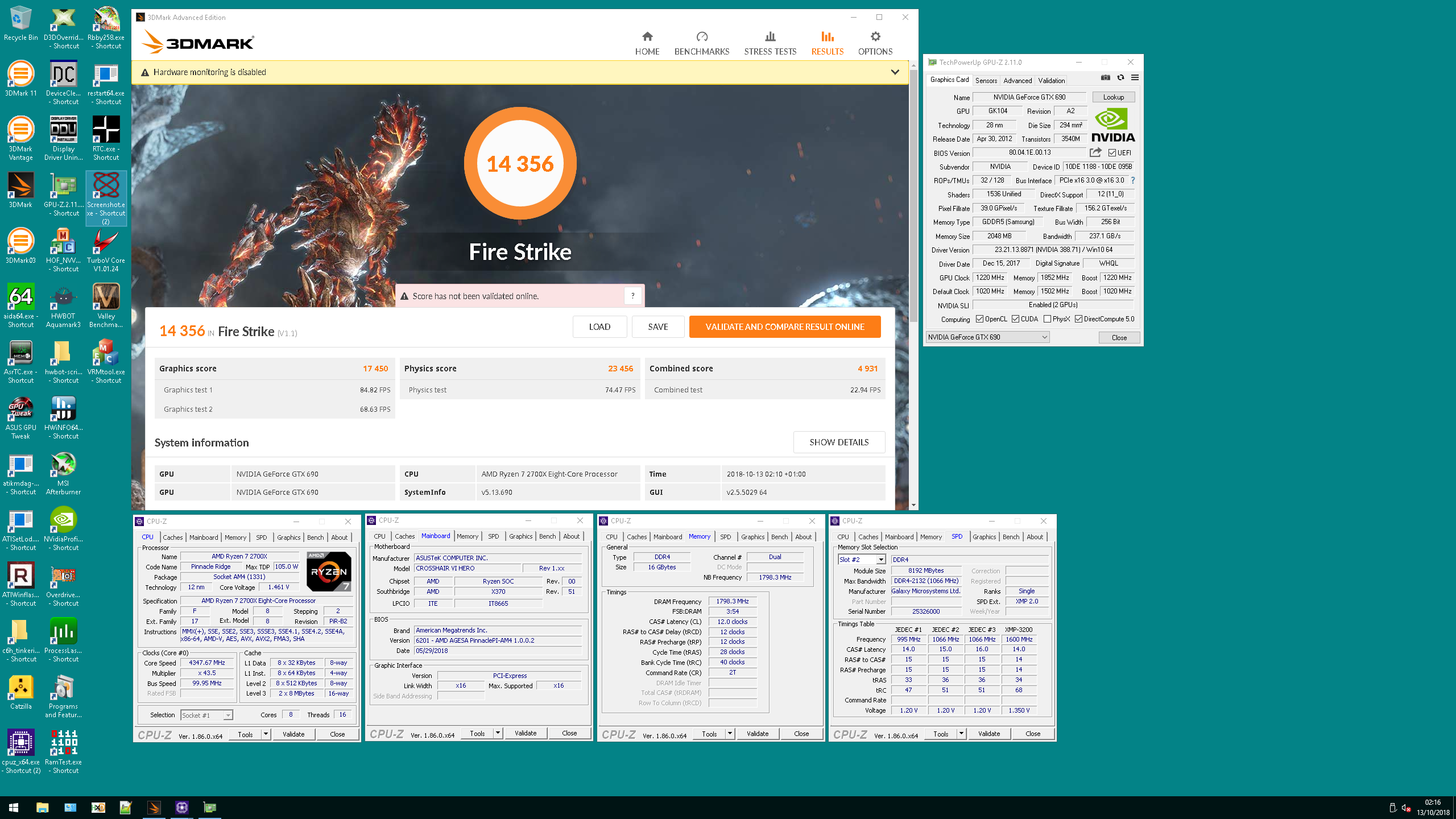Open Tools dropdown arrow in CPU-Z Mainboard window
This screenshot has height=819, width=1456.
[x=498, y=733]
